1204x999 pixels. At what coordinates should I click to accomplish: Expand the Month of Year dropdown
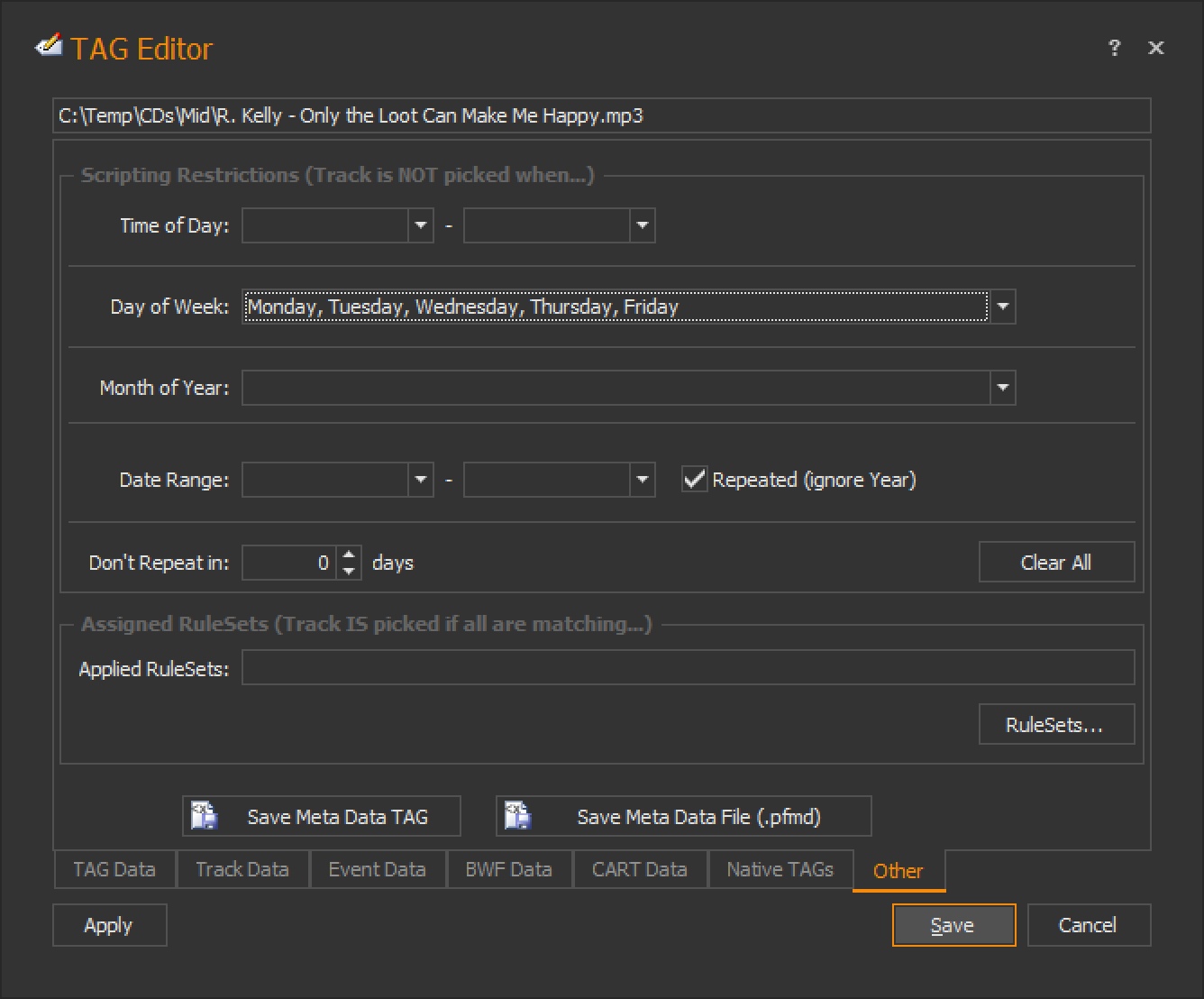(x=1003, y=388)
